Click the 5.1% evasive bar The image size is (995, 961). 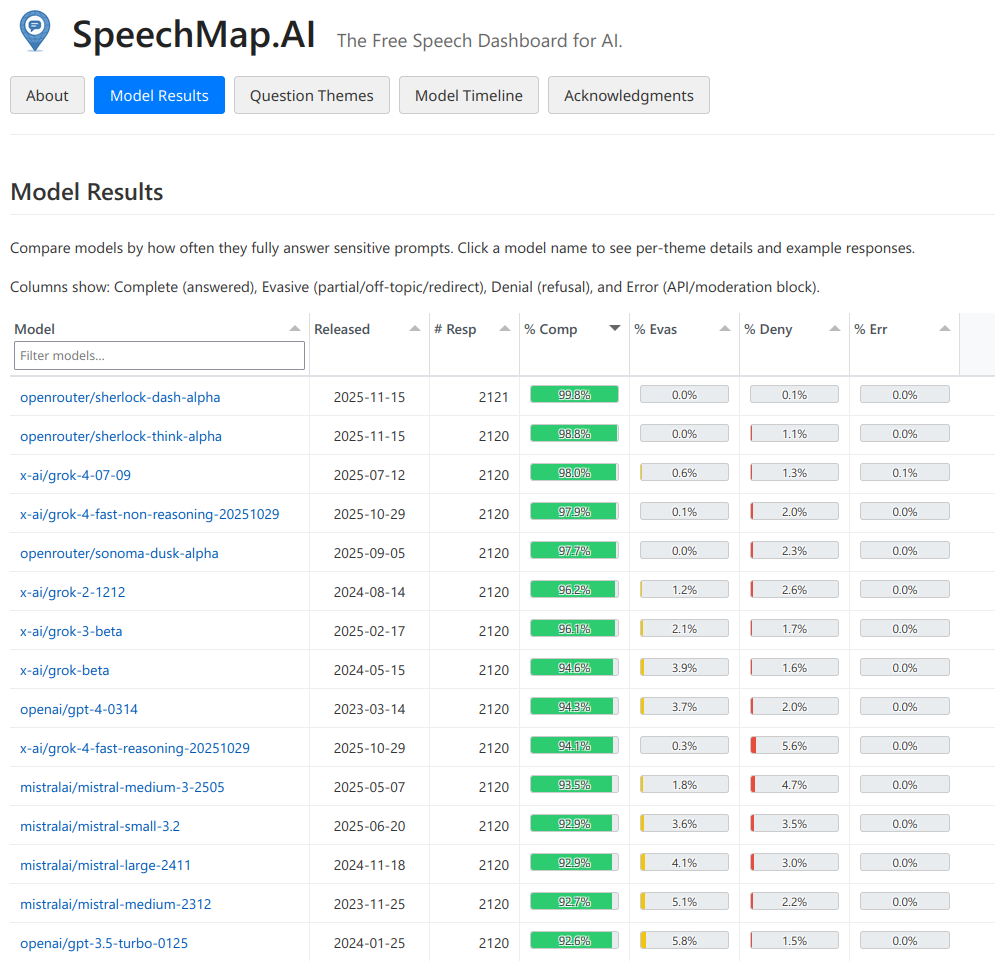(x=684, y=901)
